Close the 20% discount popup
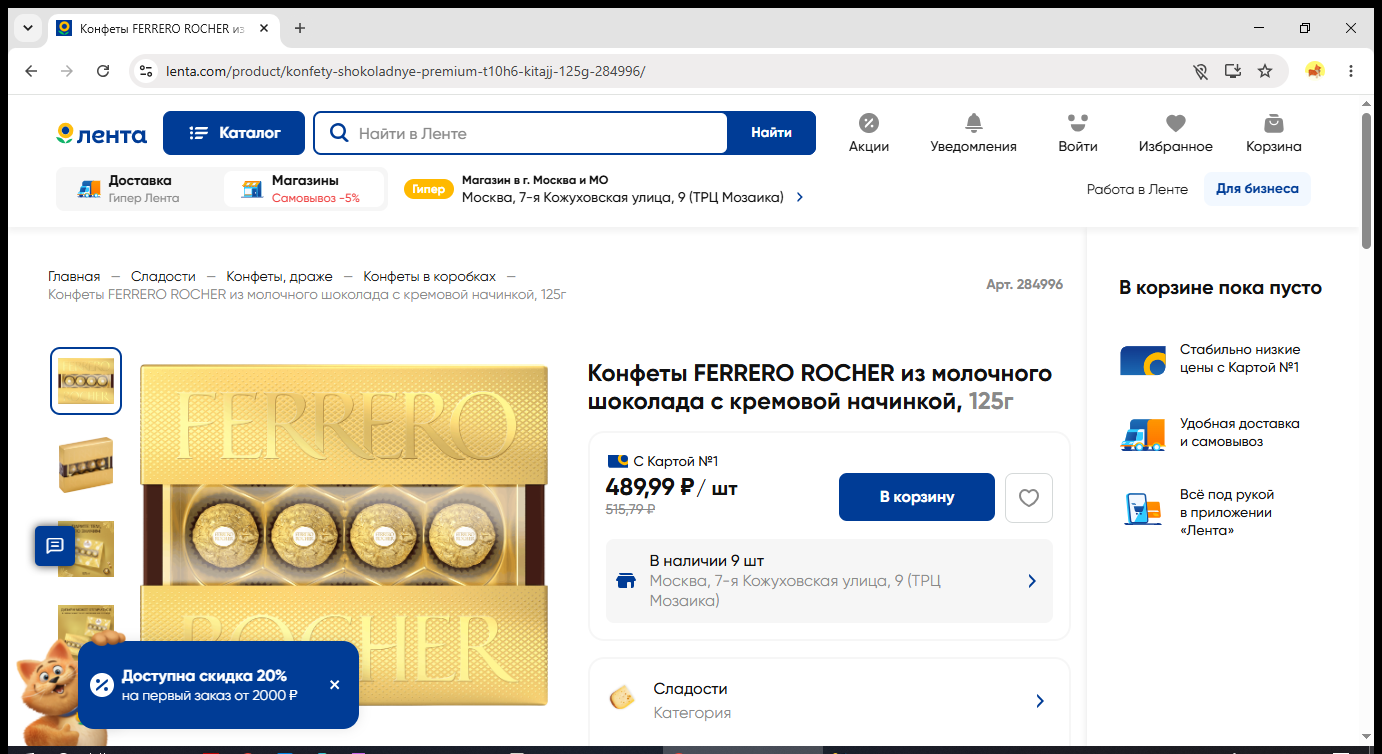 pos(334,685)
